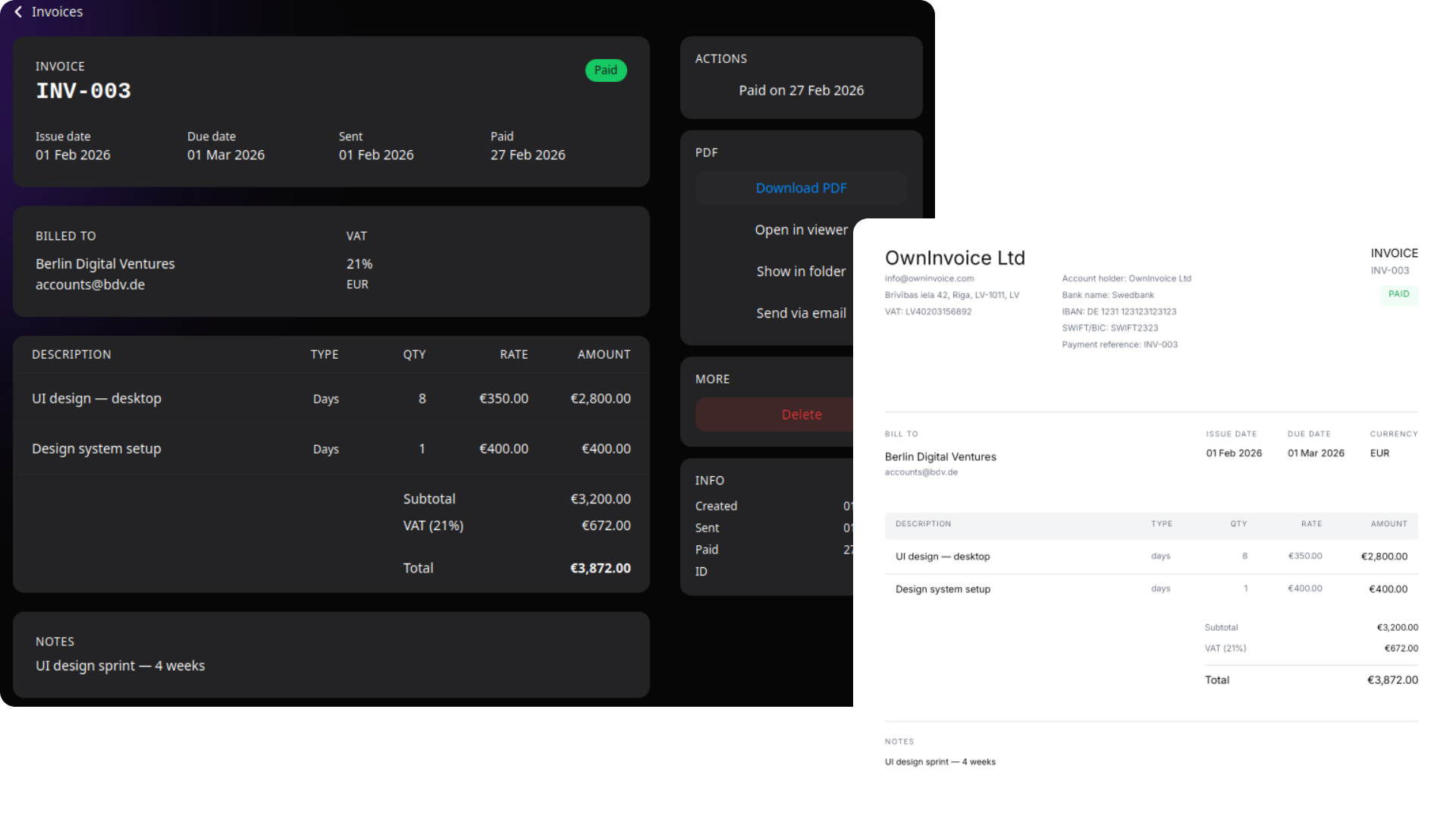
Task: Click the €400.00 rate in the dark table
Action: [x=504, y=448]
